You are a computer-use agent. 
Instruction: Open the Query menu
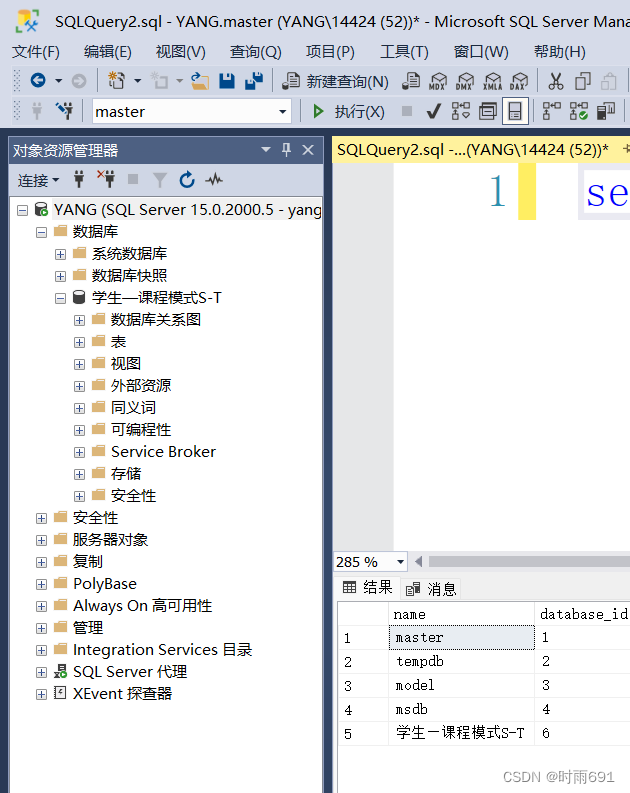click(x=255, y=52)
